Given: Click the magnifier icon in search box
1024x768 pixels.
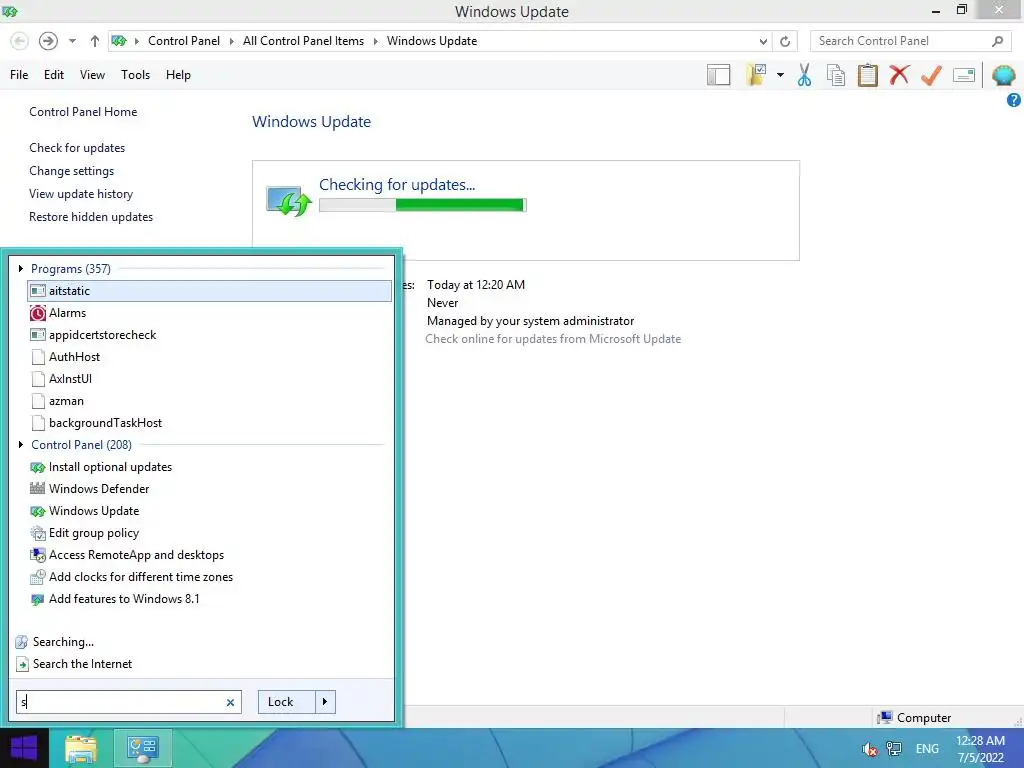Looking at the screenshot, I should [997, 41].
